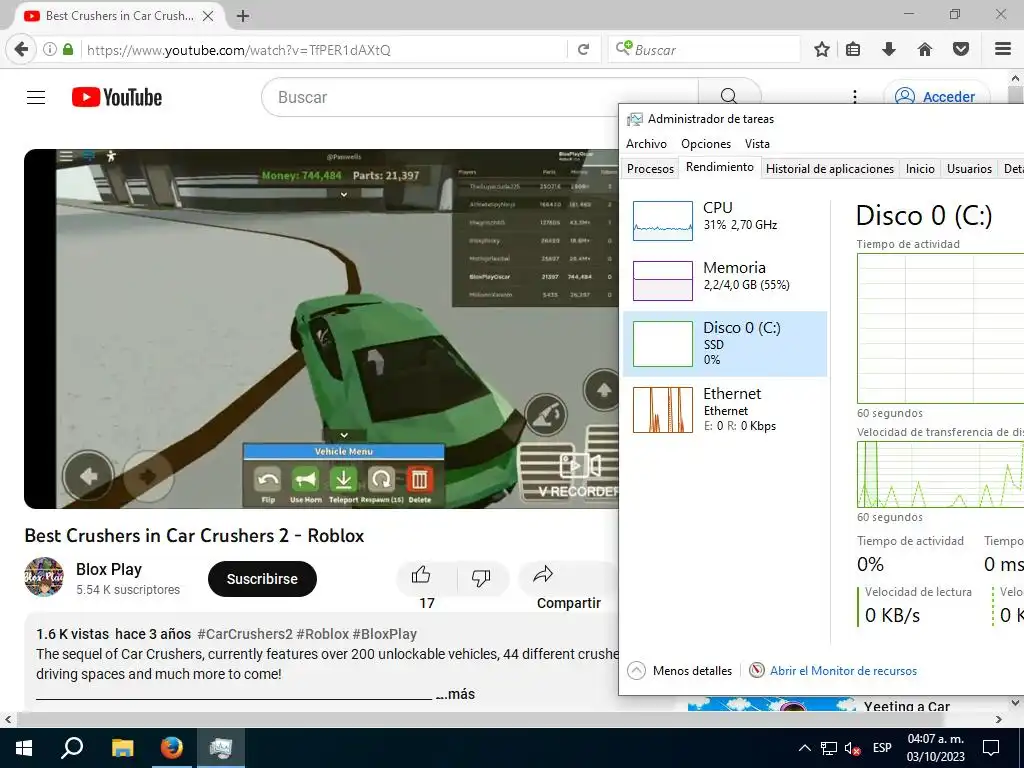1024x768 pixels.
Task: Click horizontal scrollbar right arrow
Action: 999,719
